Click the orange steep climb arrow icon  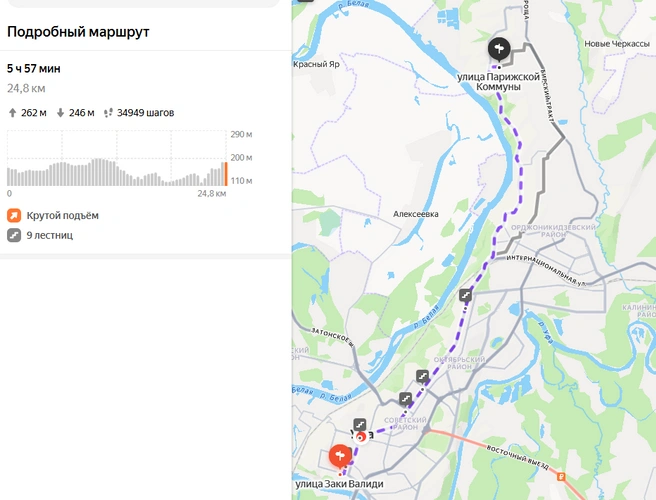(14, 215)
